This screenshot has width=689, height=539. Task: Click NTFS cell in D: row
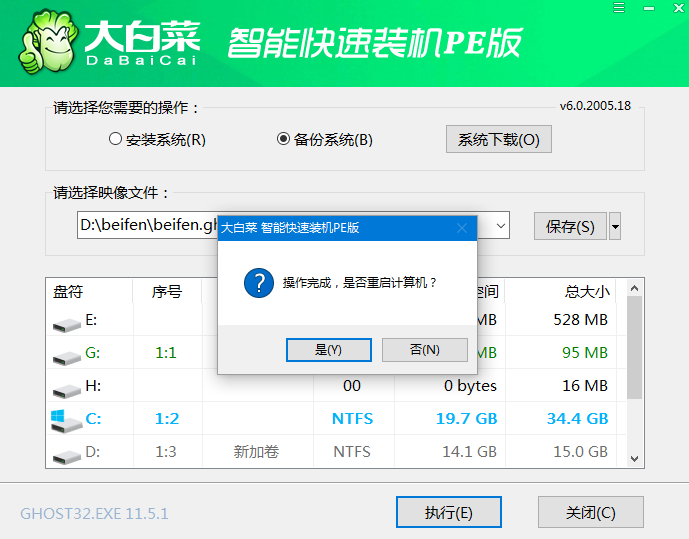pos(352,452)
